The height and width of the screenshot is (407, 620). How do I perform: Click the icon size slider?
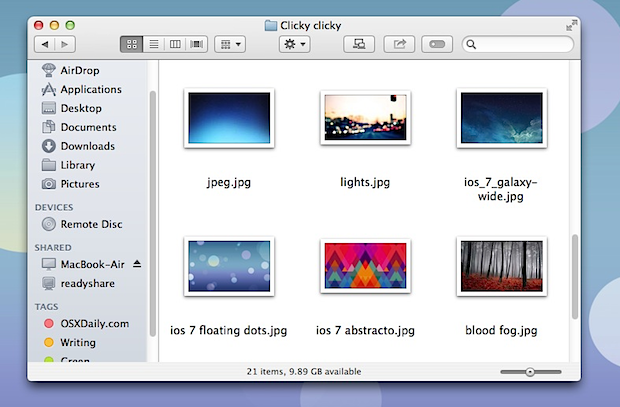click(531, 372)
